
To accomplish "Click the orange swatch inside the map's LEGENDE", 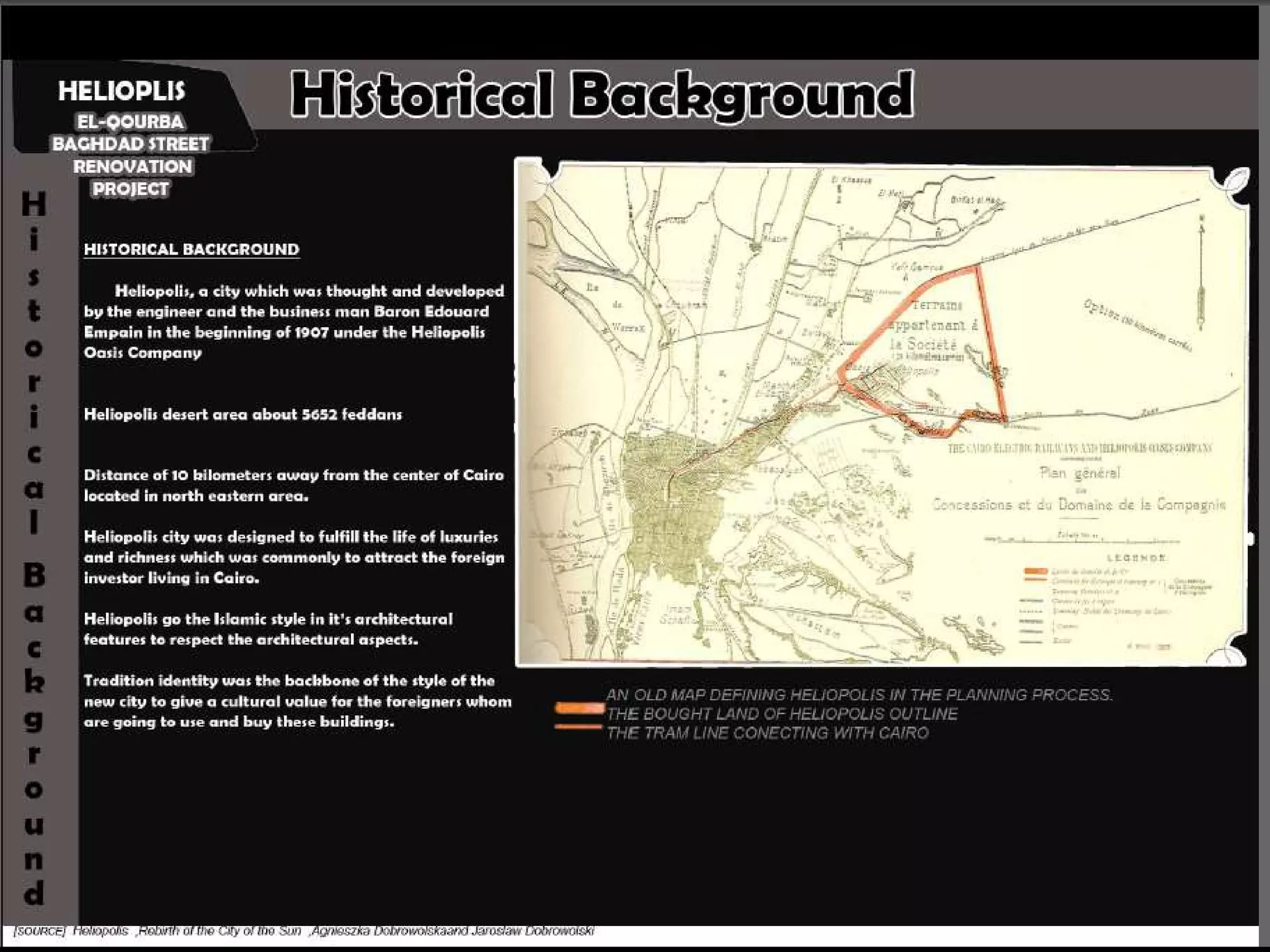I will click(x=1036, y=571).
